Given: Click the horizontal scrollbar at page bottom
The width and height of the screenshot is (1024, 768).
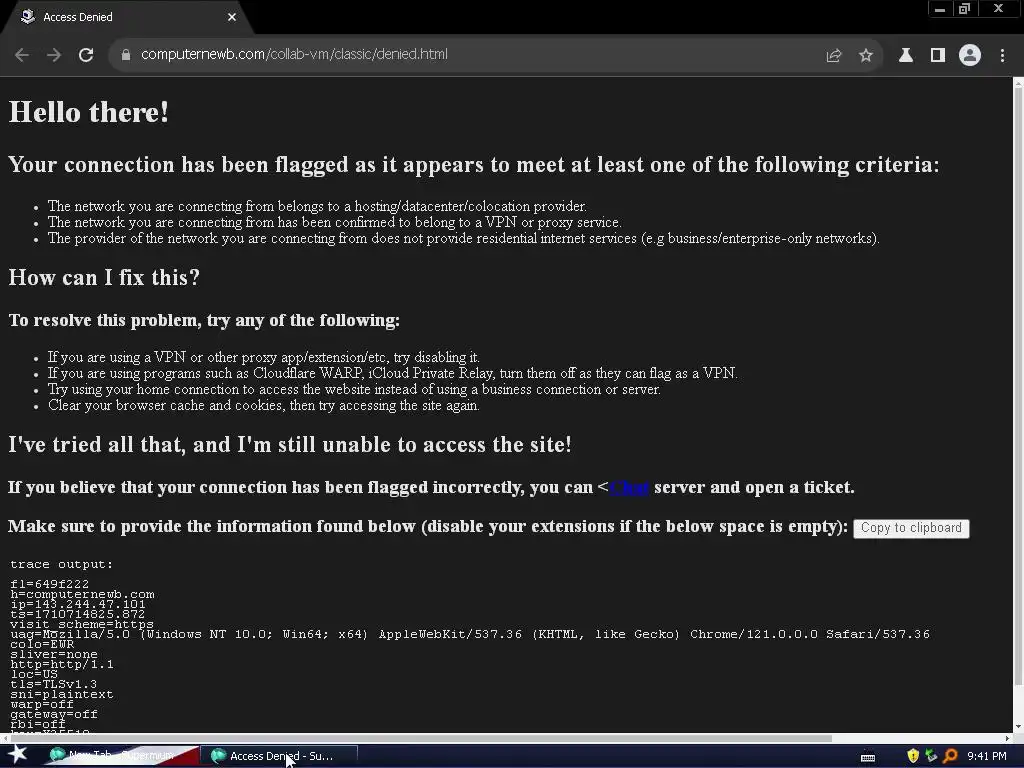Looking at the screenshot, I should coord(419,739).
